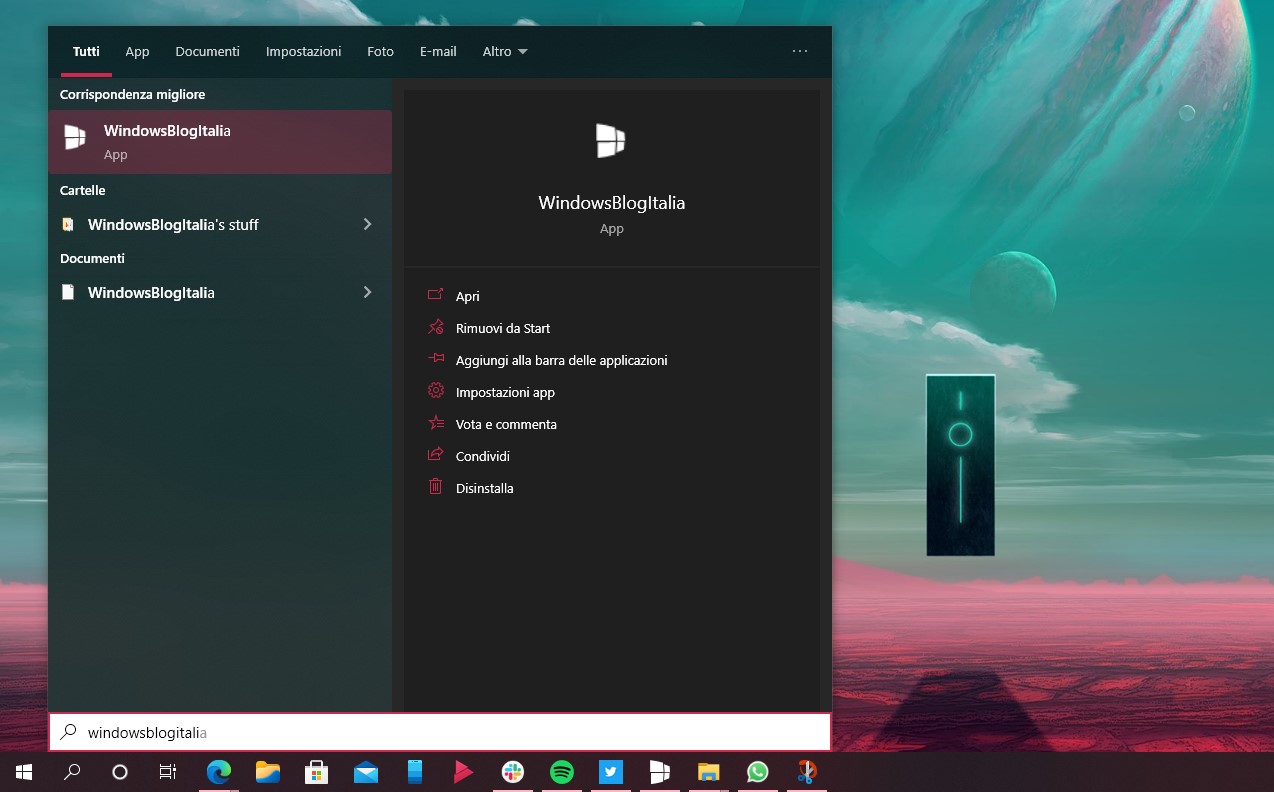
Task: Click the large WindowsBlogItalia logo in preview
Action: click(610, 140)
